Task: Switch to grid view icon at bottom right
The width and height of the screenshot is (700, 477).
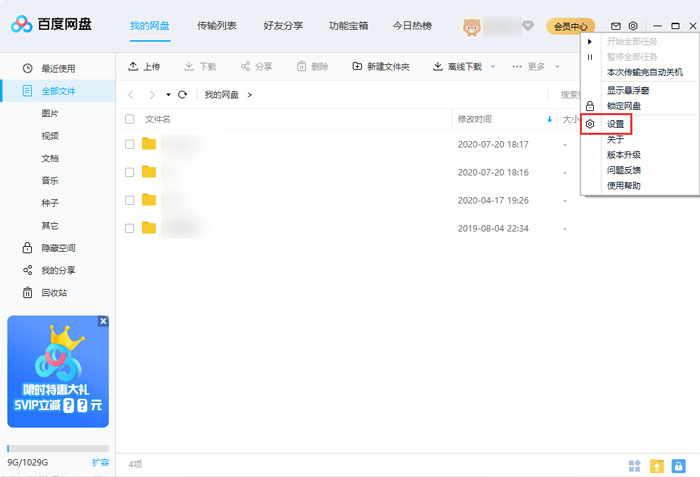Action: pos(634,465)
